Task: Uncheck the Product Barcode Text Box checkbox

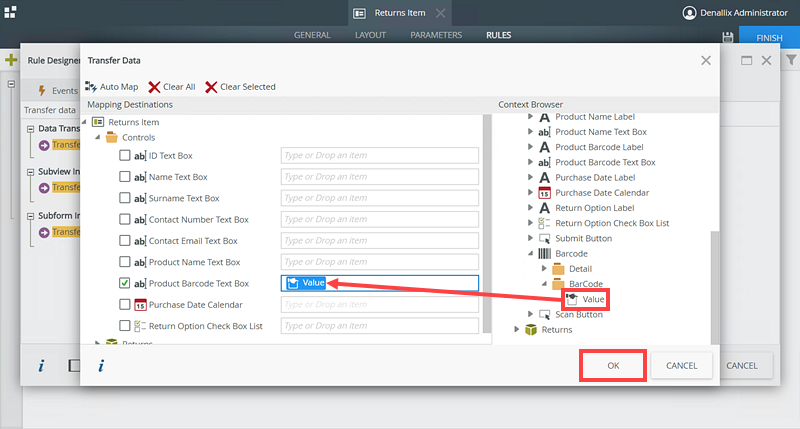Action: point(124,283)
